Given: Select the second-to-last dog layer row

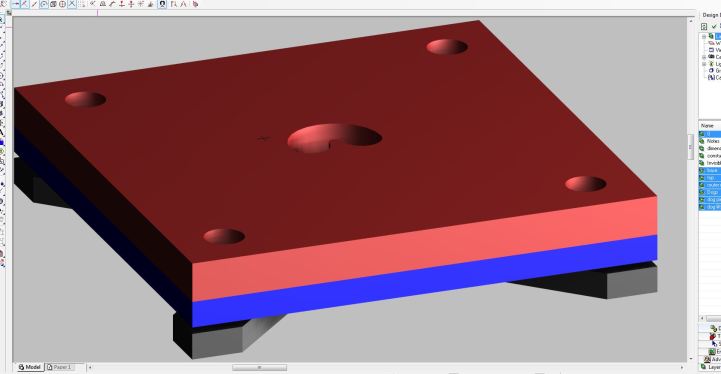Looking at the screenshot, I should coord(710,199).
